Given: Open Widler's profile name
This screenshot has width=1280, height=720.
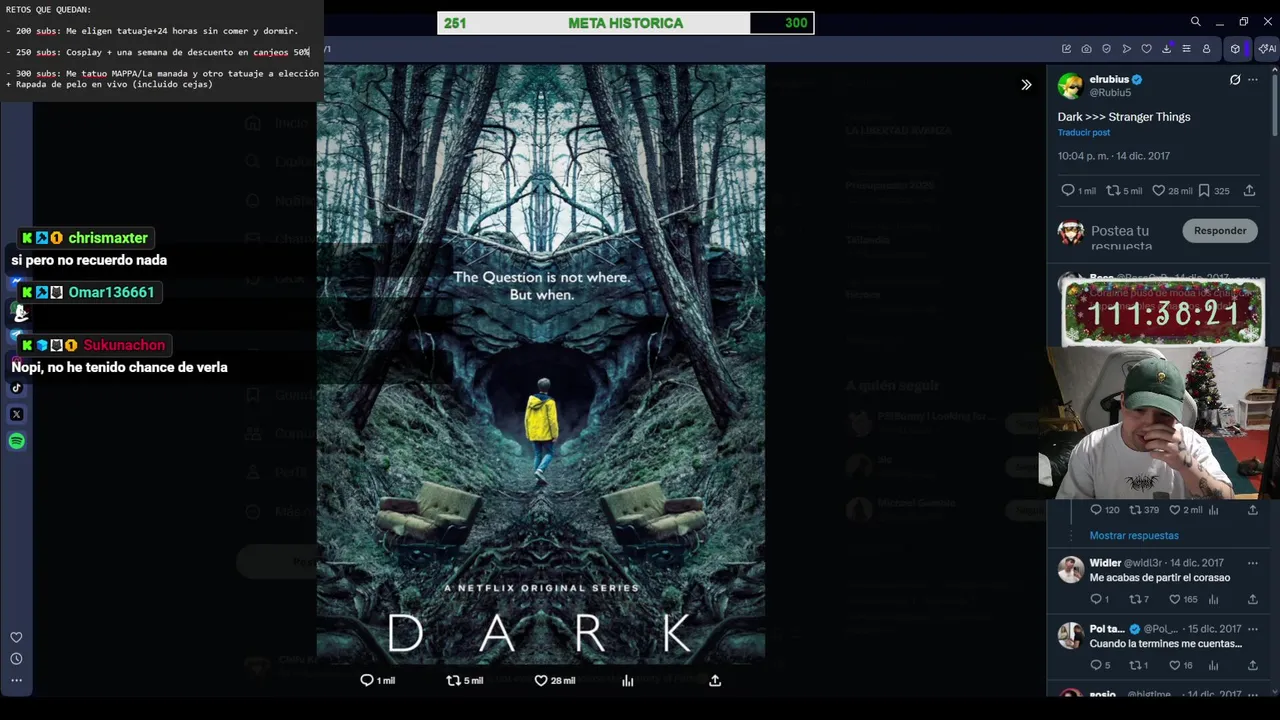Looking at the screenshot, I should pos(1105,563).
